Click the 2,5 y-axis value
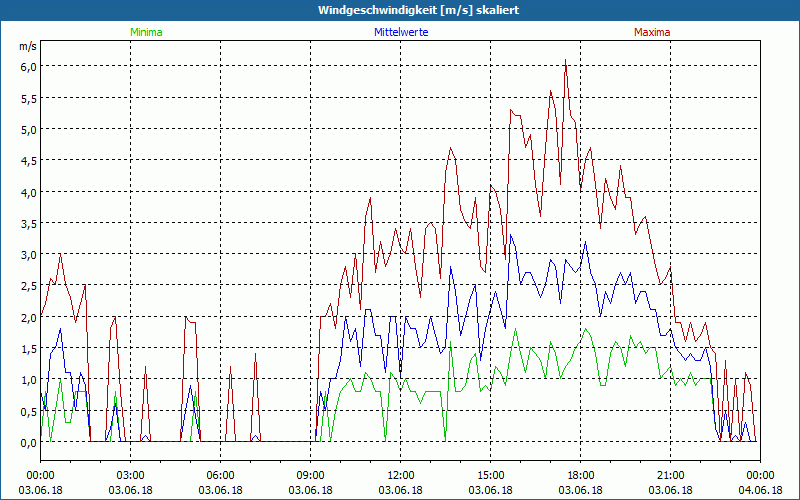800x500 pixels. (x=29, y=286)
